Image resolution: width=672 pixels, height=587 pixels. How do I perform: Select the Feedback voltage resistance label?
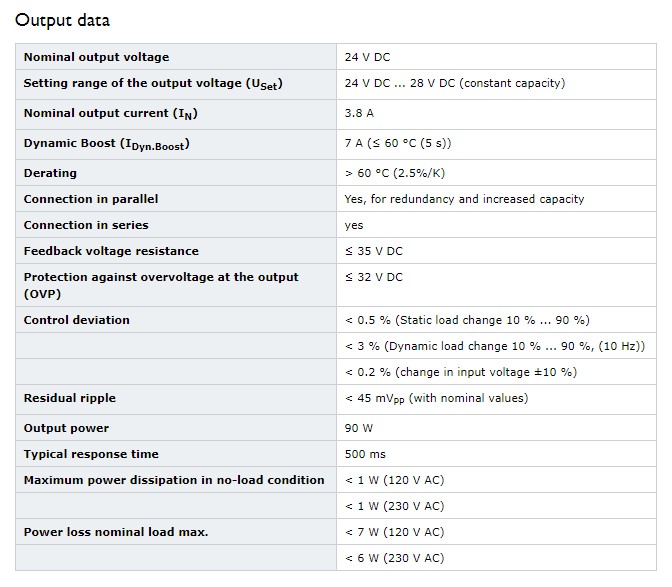[x=111, y=251]
